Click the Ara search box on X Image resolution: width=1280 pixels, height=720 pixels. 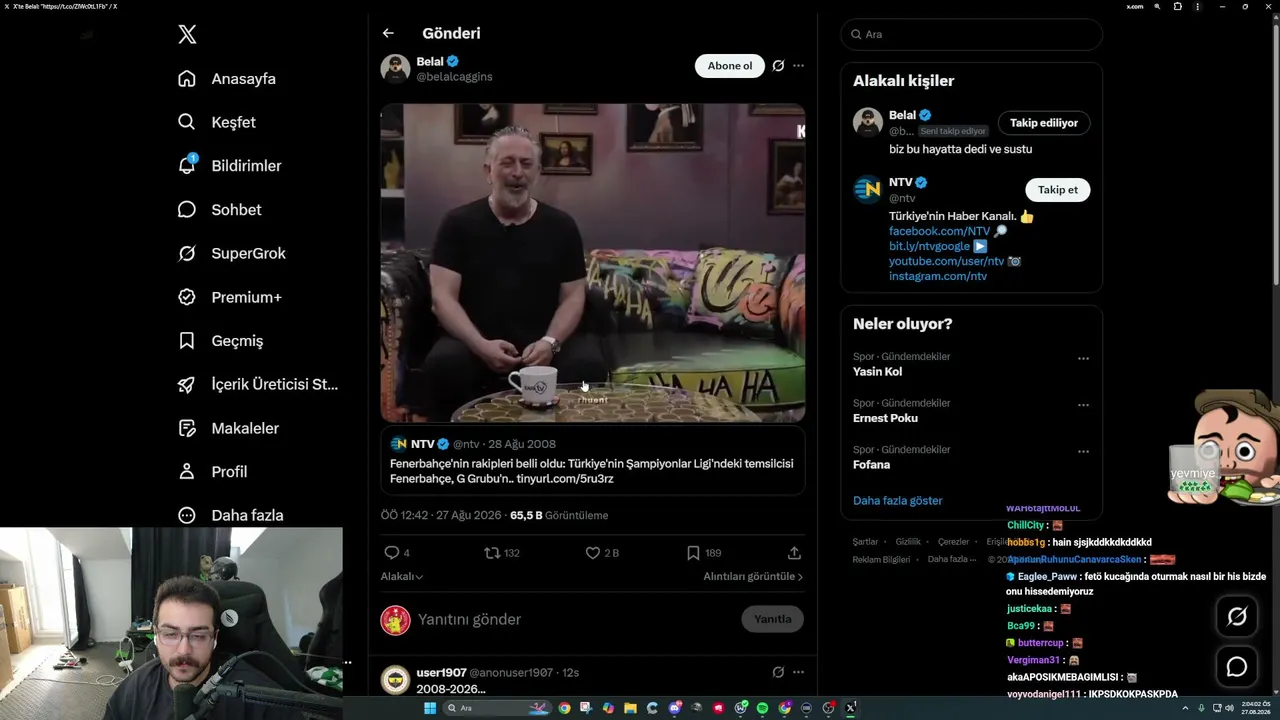pyautogui.click(x=971, y=34)
